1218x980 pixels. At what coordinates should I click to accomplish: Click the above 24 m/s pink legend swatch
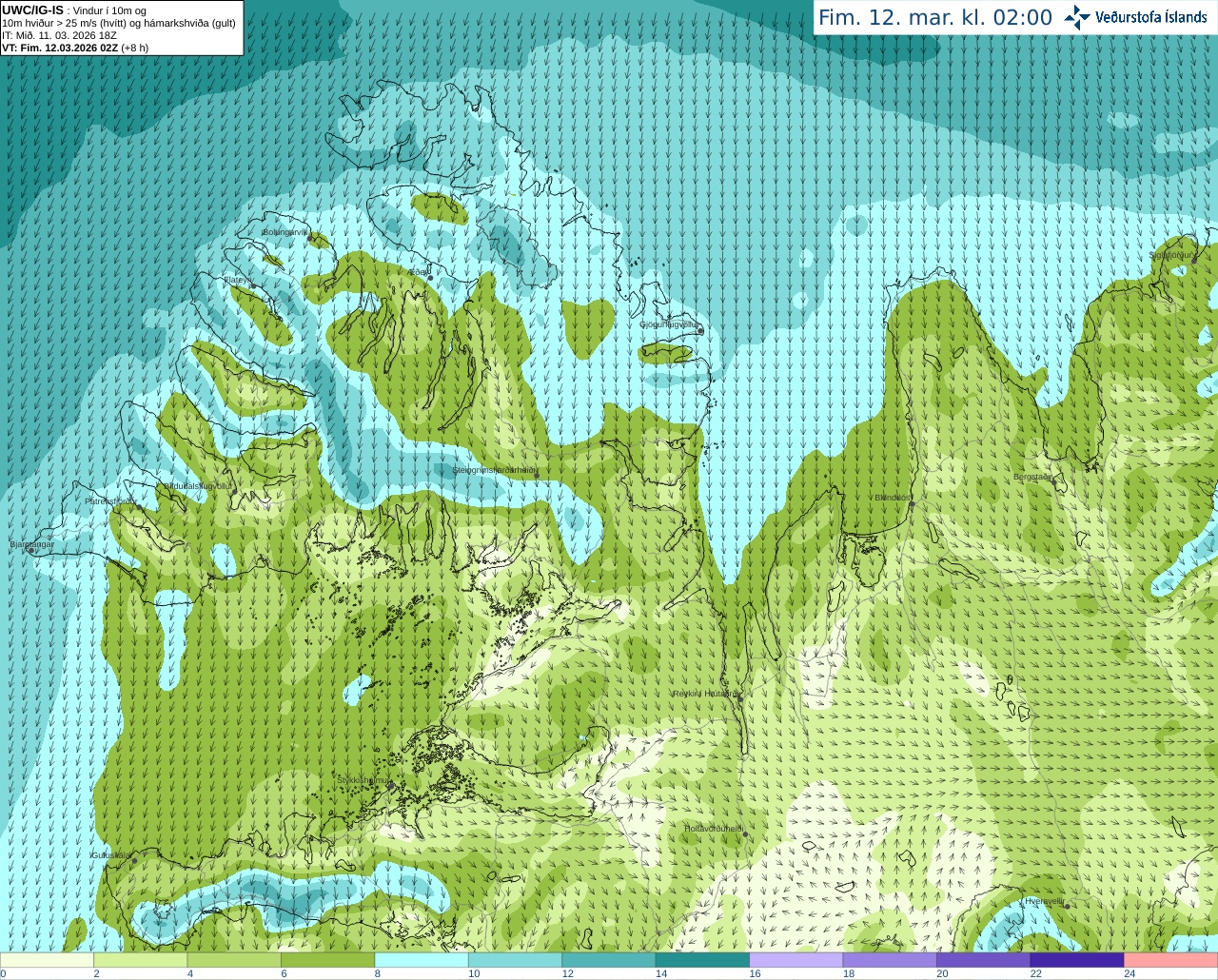click(1170, 959)
